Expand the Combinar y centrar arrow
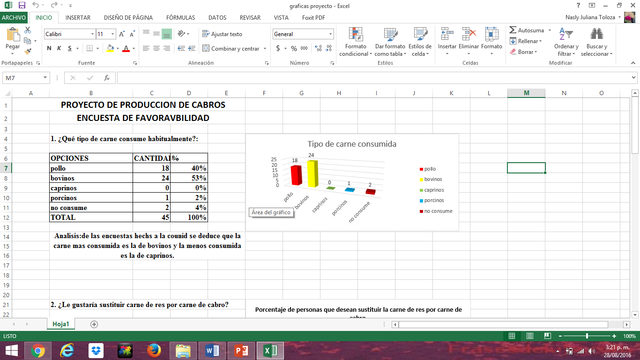This screenshot has height=360, width=640. 265,49
